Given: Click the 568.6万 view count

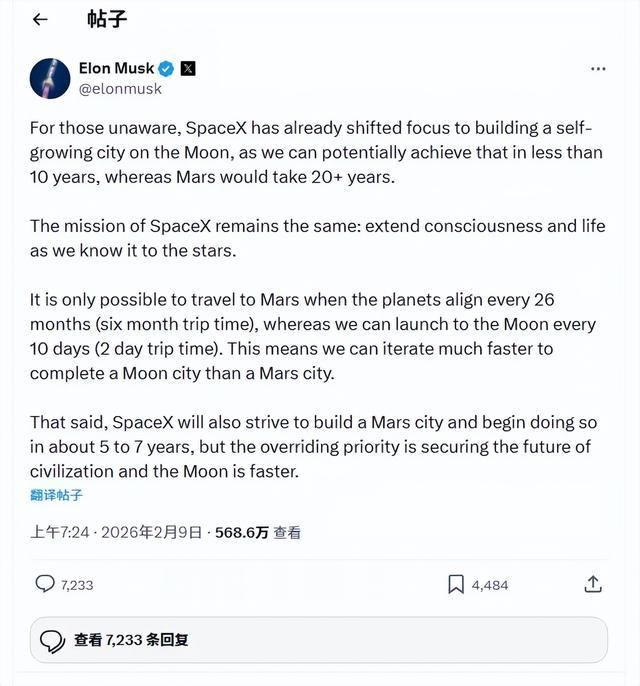Looking at the screenshot, I should [242, 533].
